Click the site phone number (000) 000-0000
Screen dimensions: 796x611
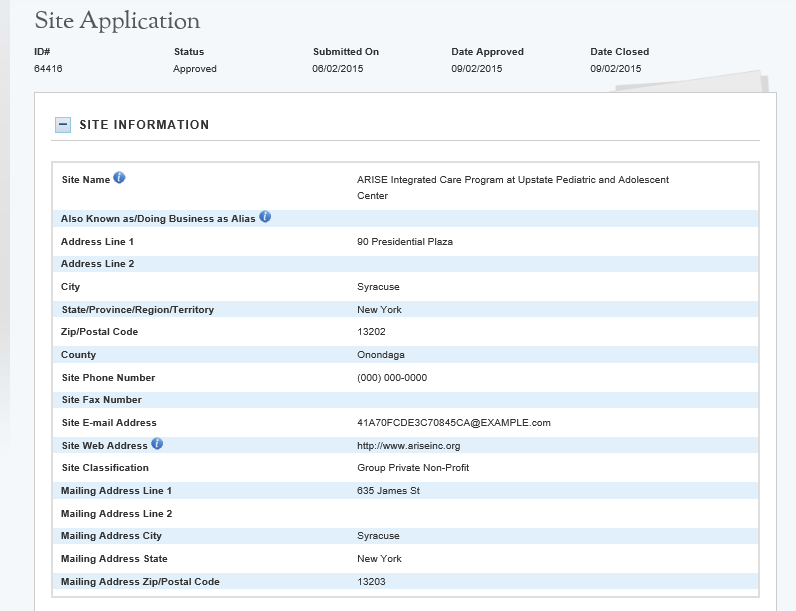(x=391, y=378)
